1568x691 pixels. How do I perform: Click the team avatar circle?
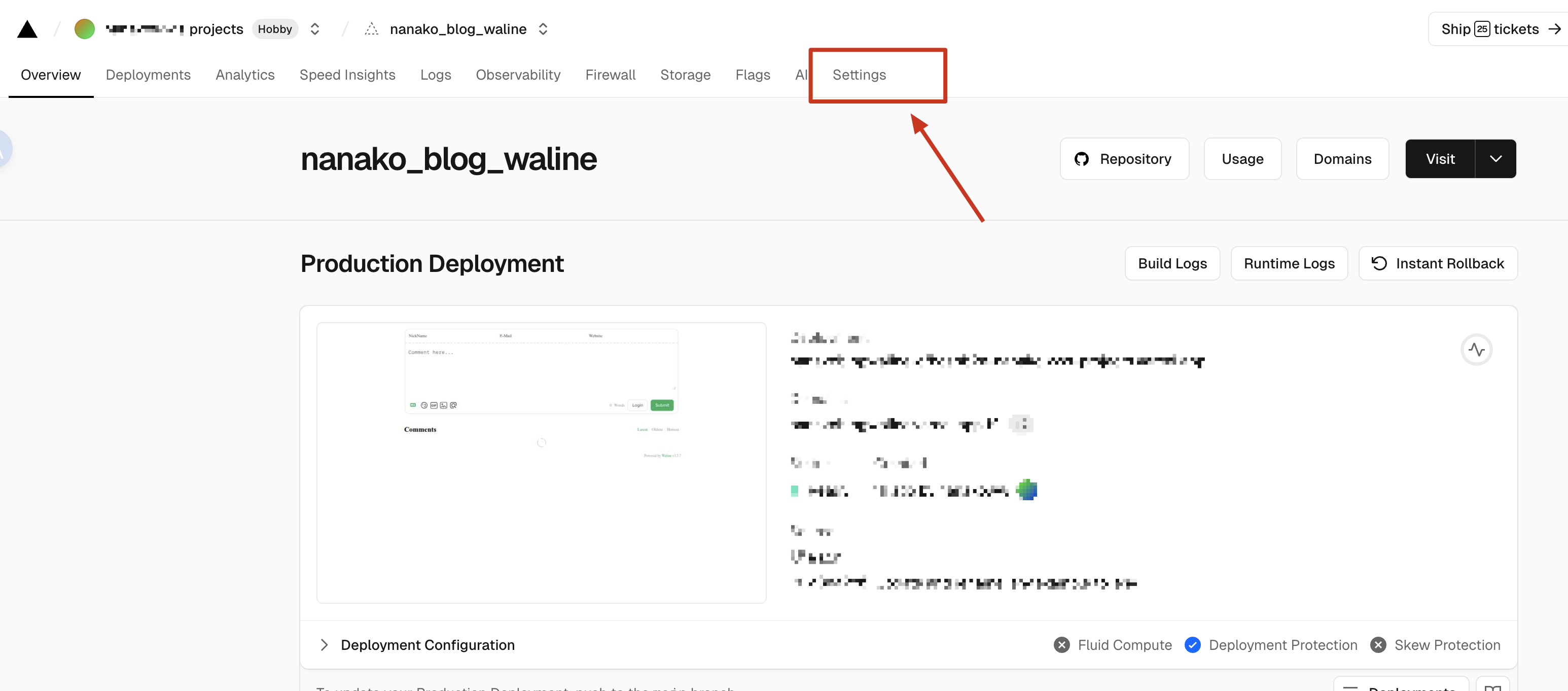[85, 28]
